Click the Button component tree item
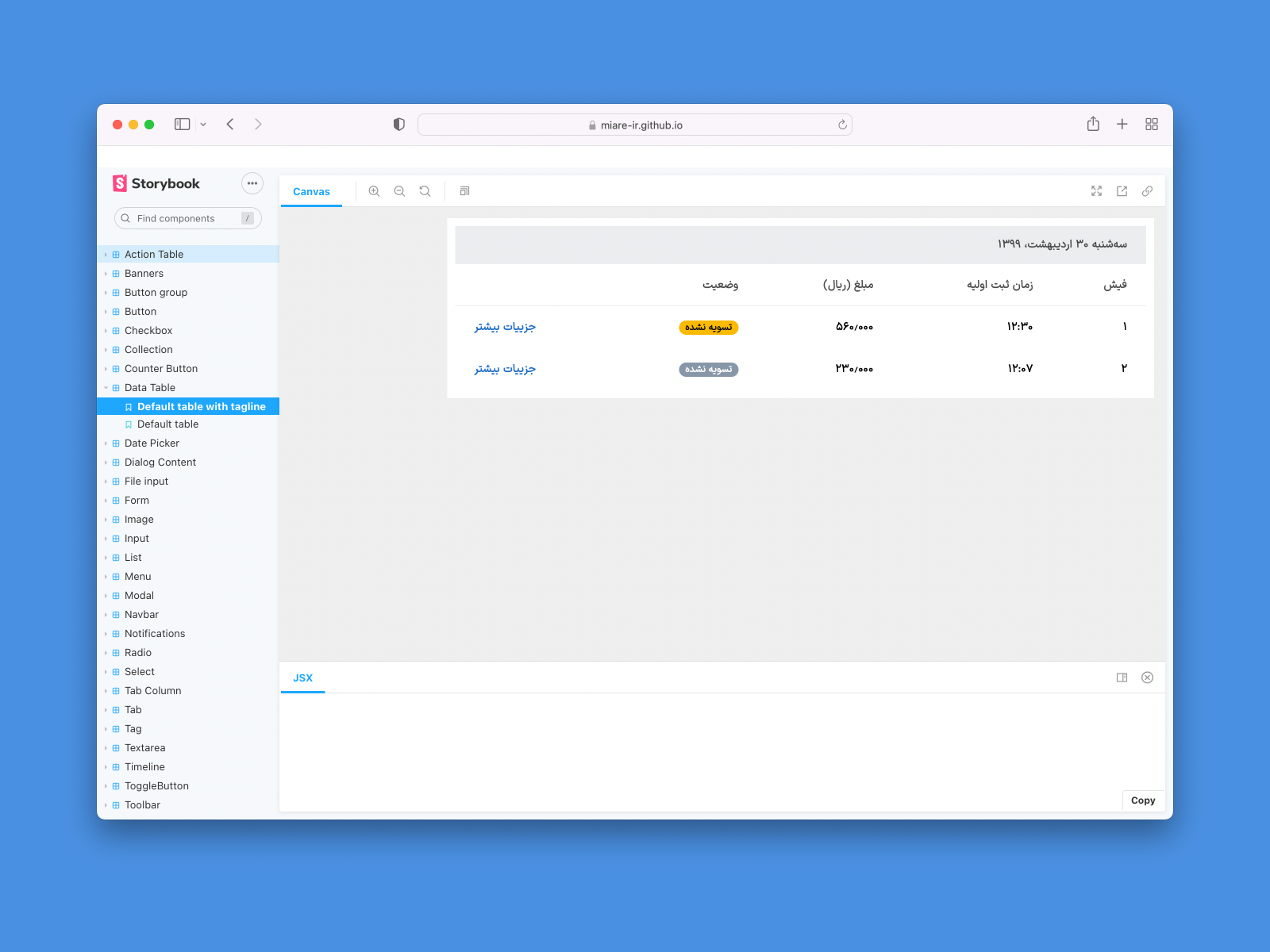This screenshot has height=952, width=1270. pyautogui.click(x=188, y=311)
